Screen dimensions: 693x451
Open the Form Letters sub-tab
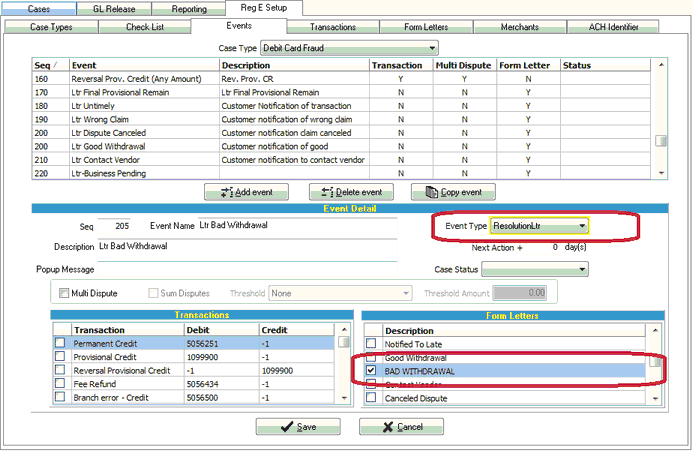426,27
